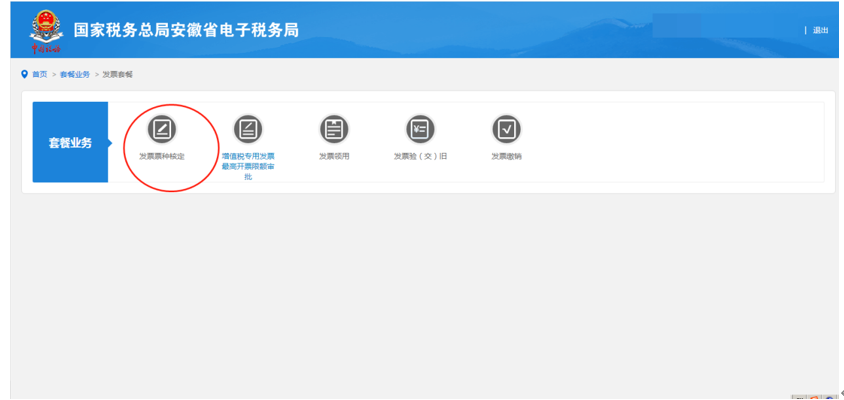Click 发票套餐 breadcrumb text
Screen dimensions: 844x400
pyautogui.click(x=118, y=74)
